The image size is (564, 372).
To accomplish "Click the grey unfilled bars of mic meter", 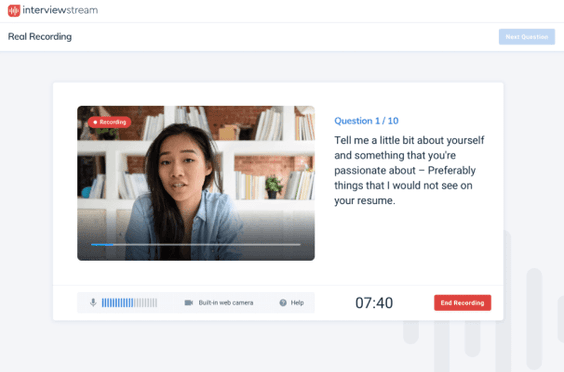I will click(x=146, y=303).
